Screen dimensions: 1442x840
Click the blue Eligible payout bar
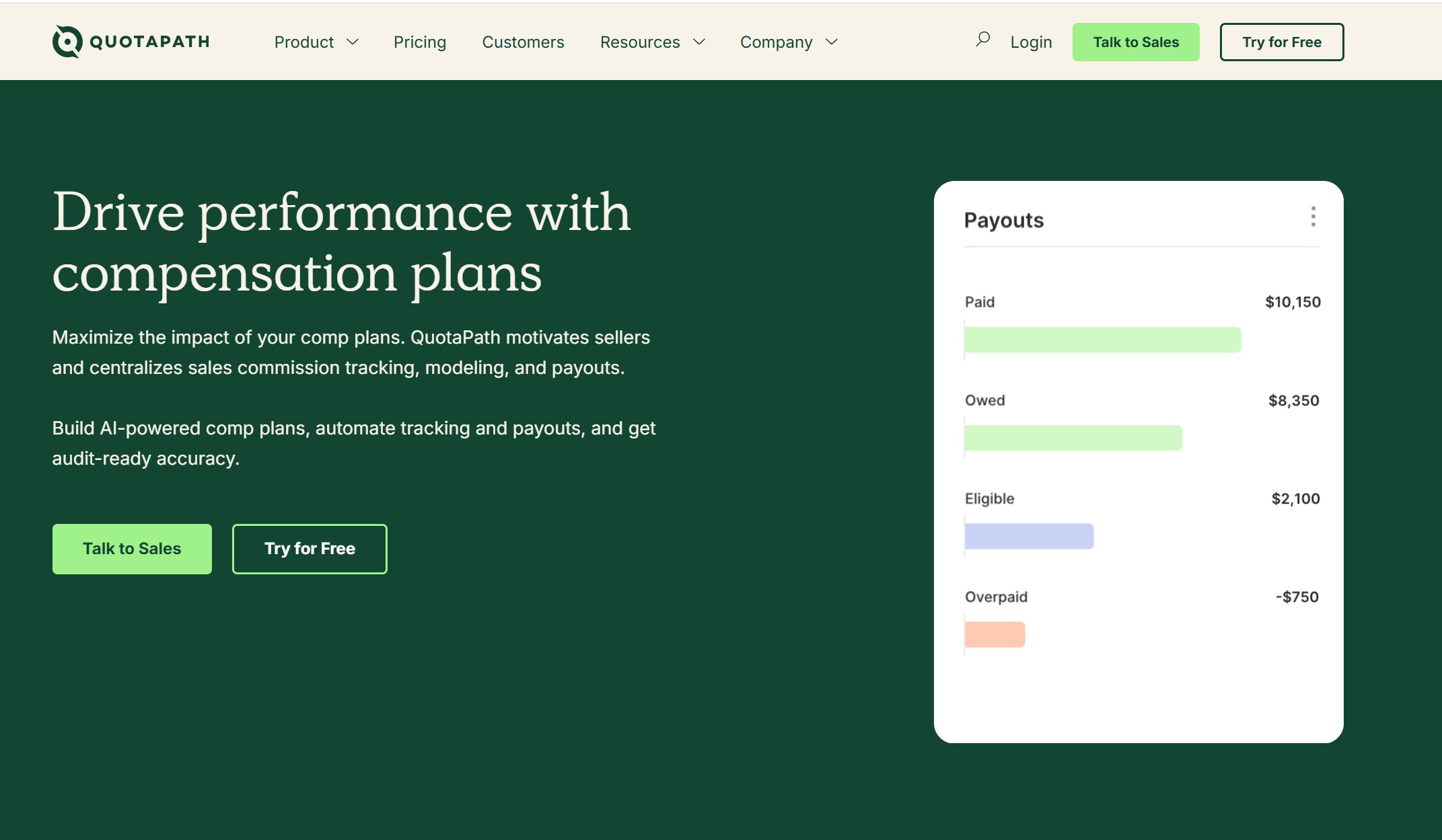click(x=1029, y=536)
